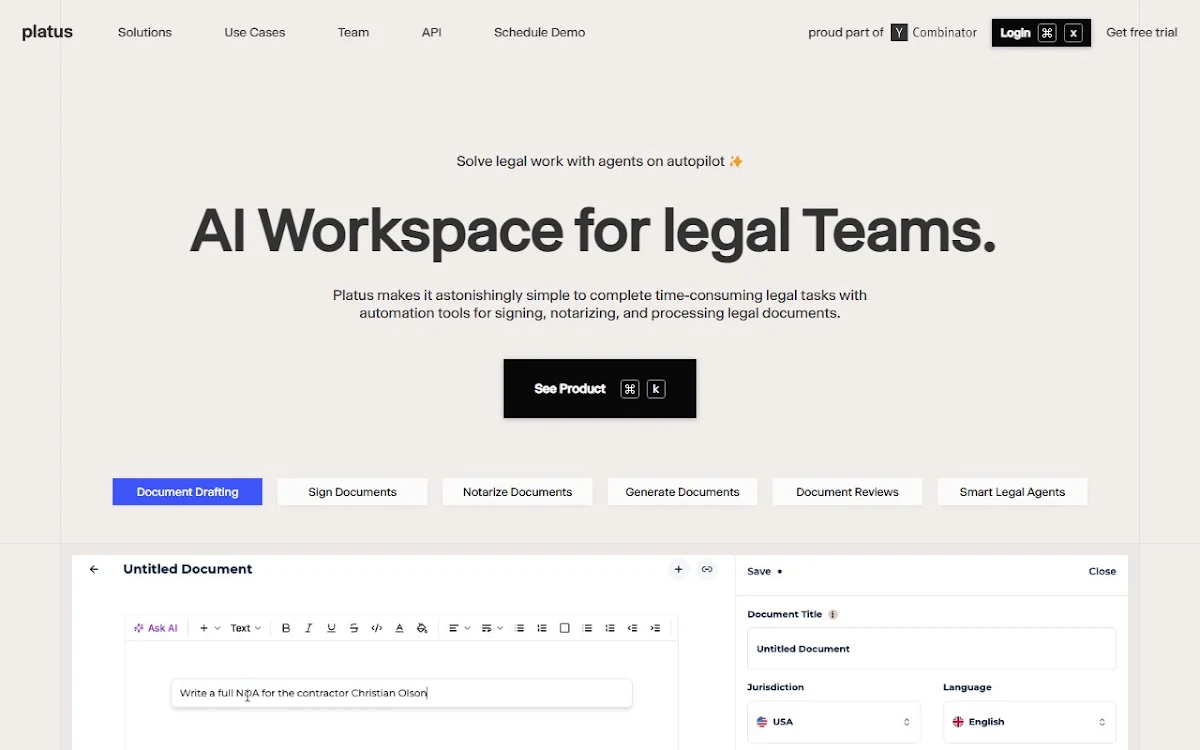Screen dimensions: 1200x750
Task: Open the Text style dropdown
Action: click(245, 628)
